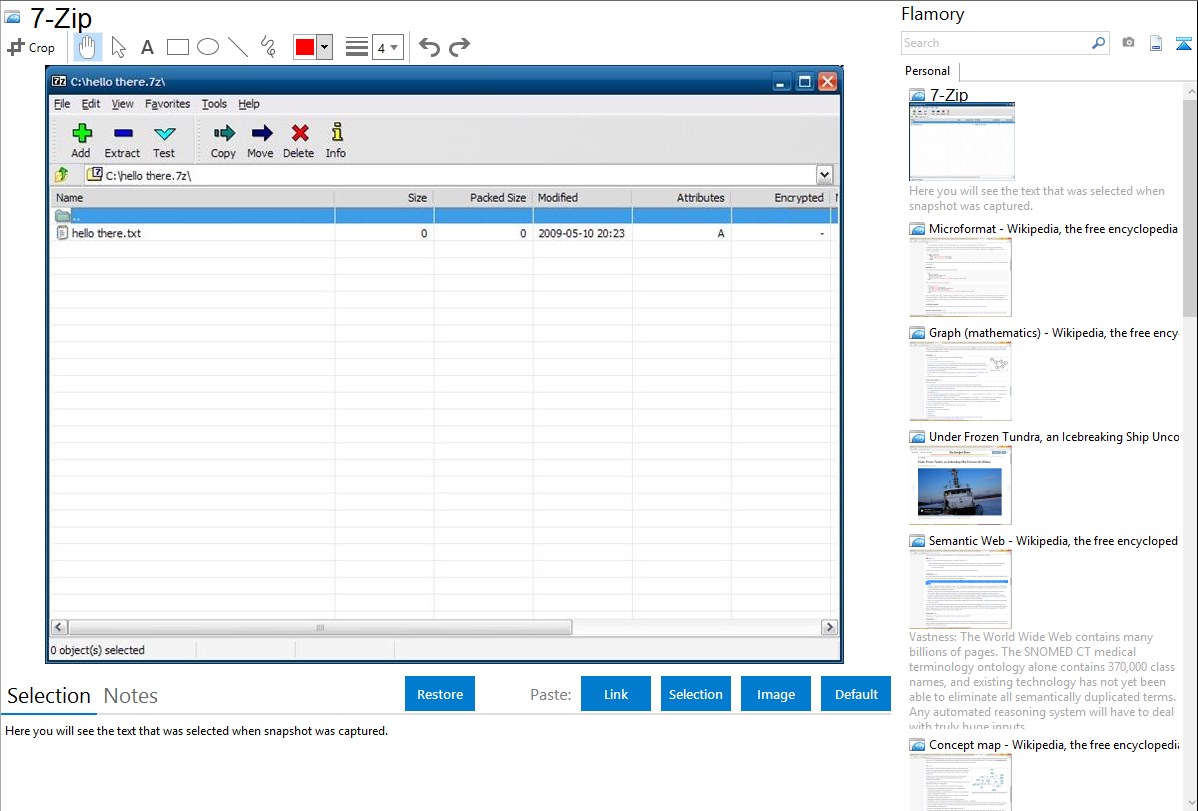The height and width of the screenshot is (811, 1198).
Task: Click the scroll right arrow
Action: 829,628
